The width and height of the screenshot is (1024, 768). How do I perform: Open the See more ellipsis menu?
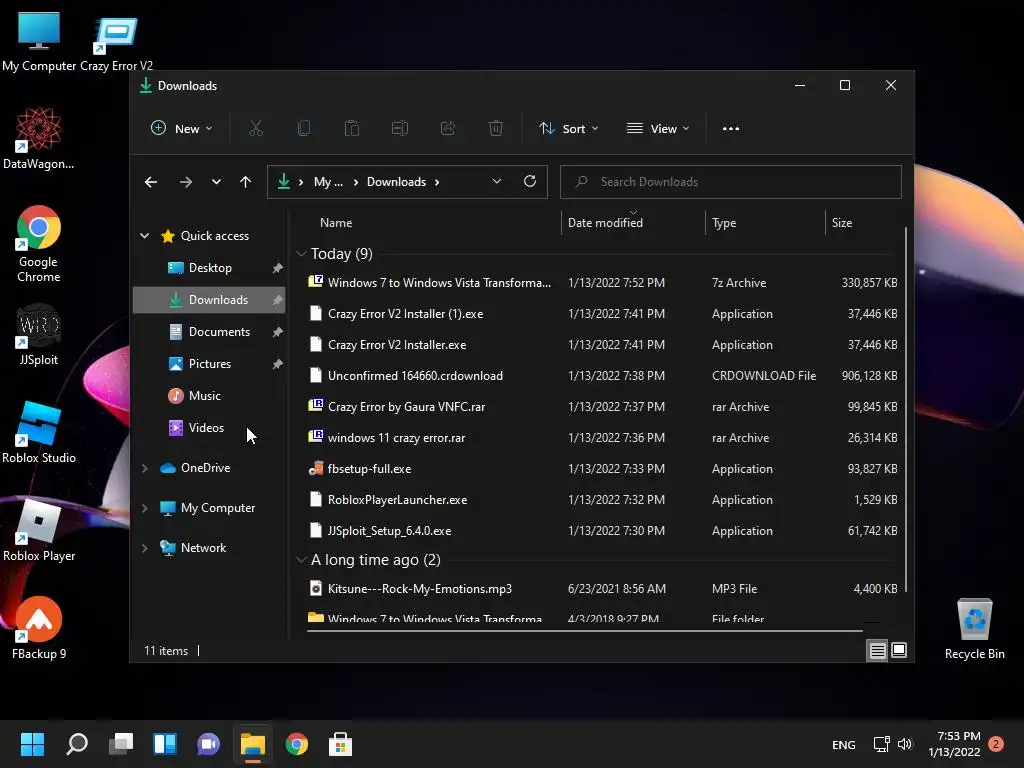pos(731,129)
